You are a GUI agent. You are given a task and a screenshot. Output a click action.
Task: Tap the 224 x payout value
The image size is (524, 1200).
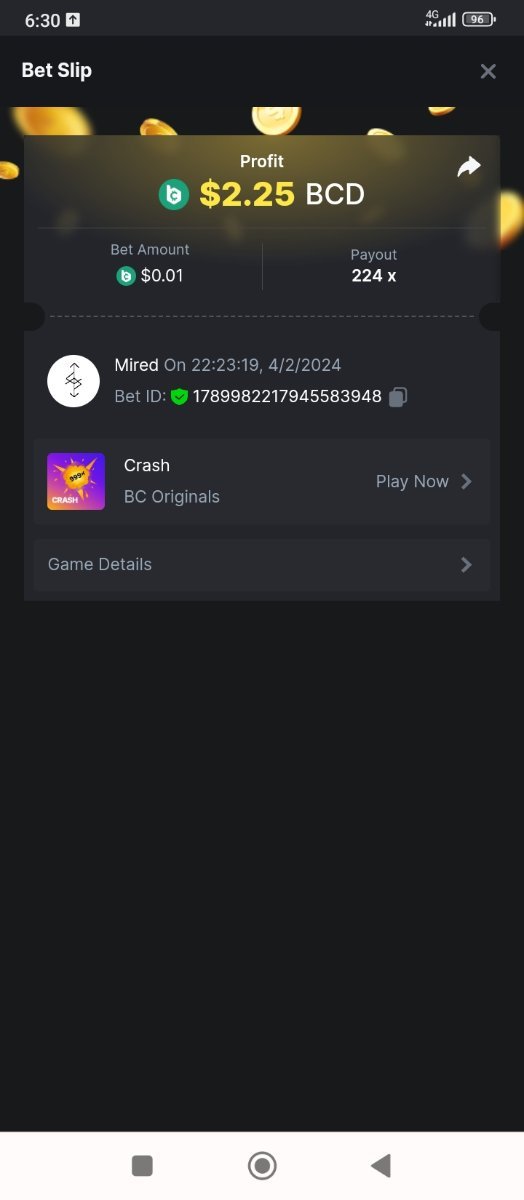[374, 275]
